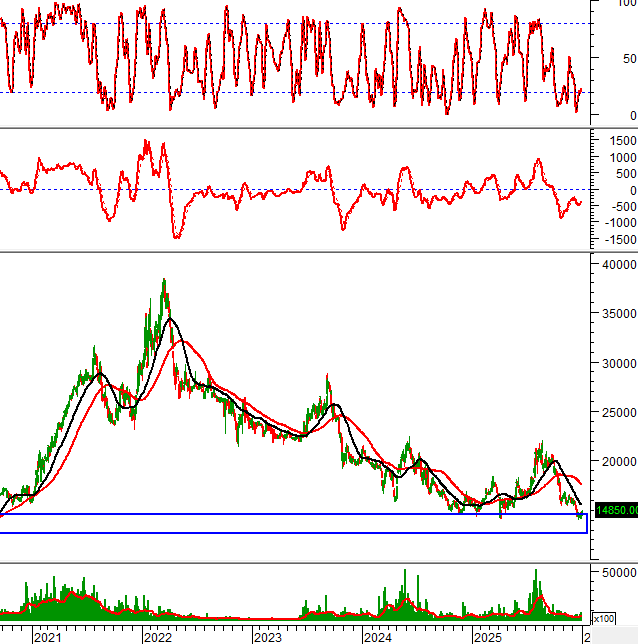Click the x100 volume multiplier box
Screen dimensions: 638x644
click(603, 619)
